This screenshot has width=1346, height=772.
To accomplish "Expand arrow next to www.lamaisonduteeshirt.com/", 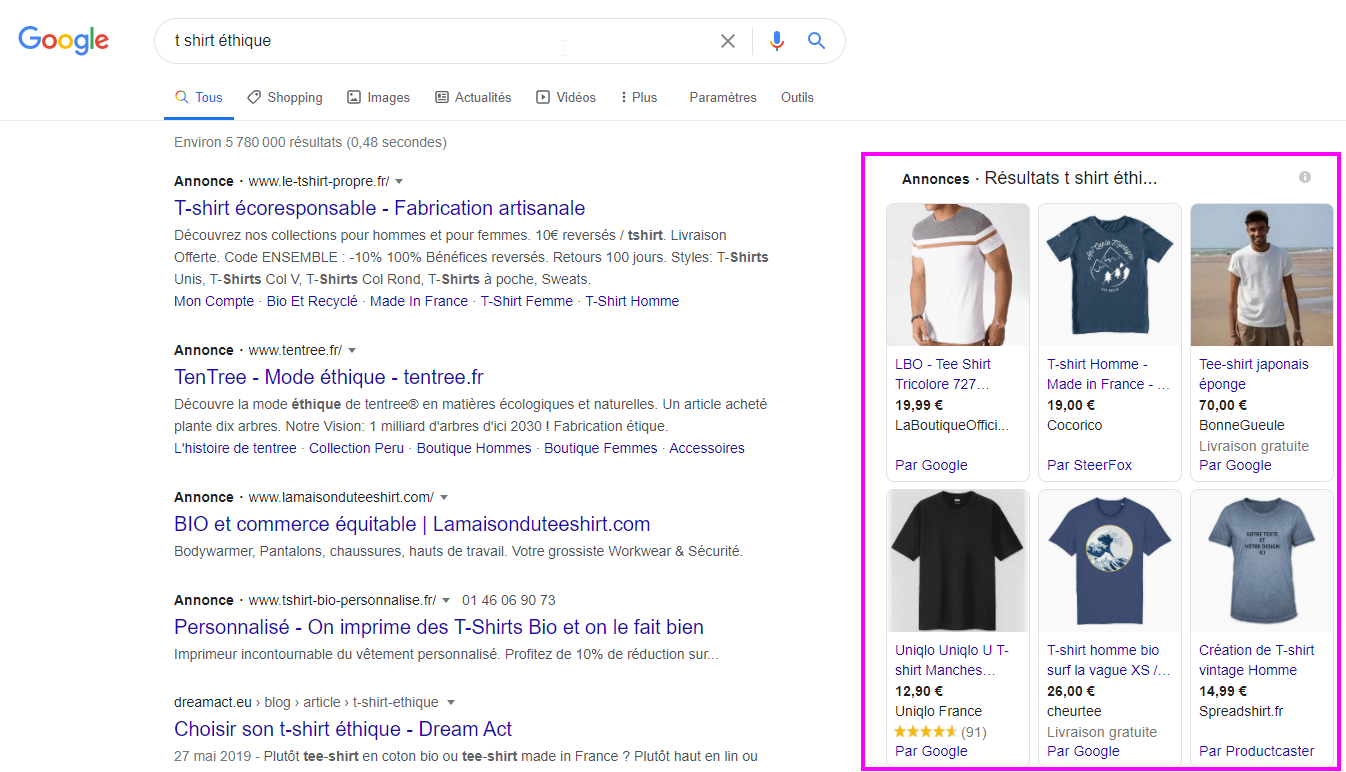I will click(444, 498).
